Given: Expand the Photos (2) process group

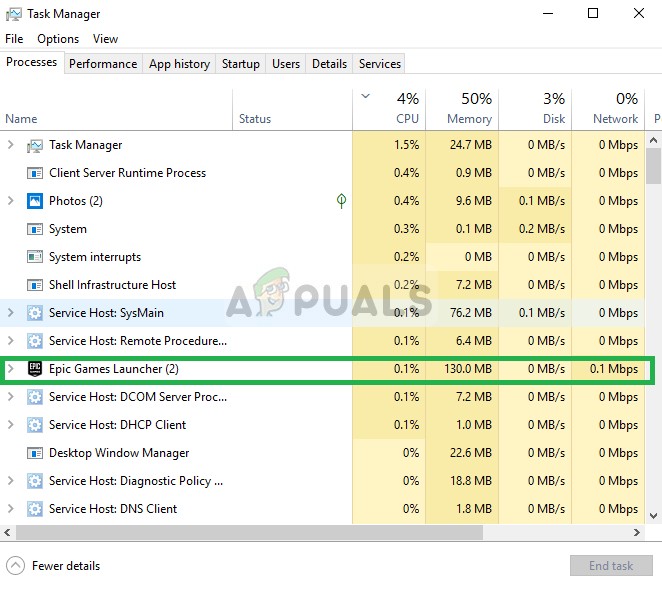Looking at the screenshot, I should [x=11, y=201].
